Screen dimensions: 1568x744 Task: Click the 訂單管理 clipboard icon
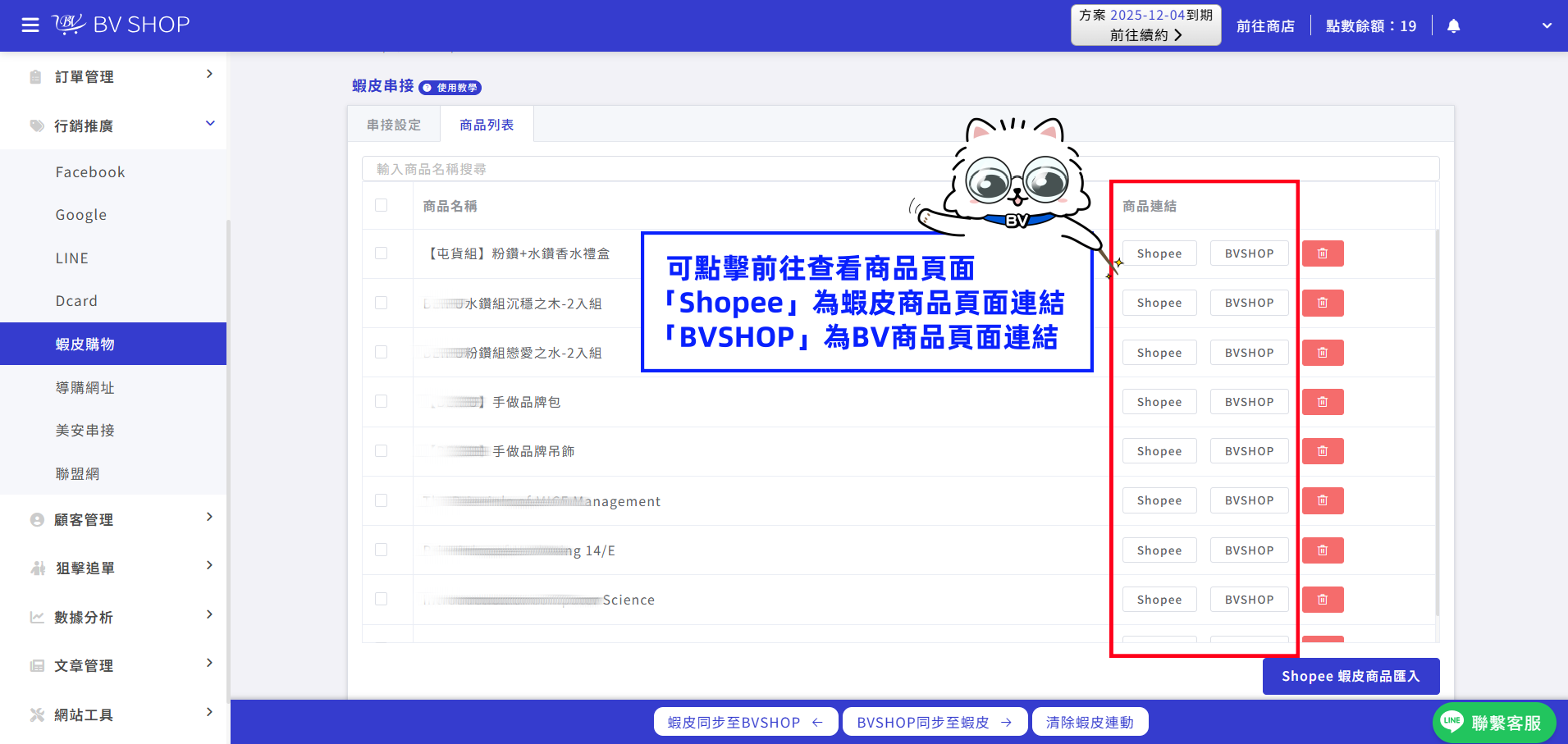click(x=36, y=77)
